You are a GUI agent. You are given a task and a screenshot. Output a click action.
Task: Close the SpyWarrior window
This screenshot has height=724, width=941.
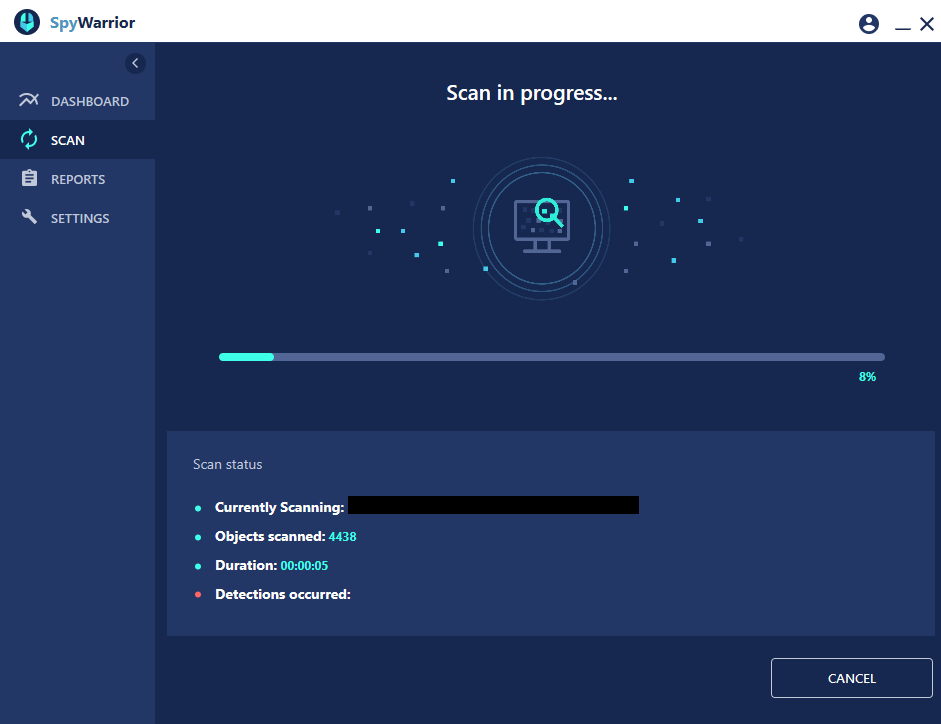click(x=927, y=24)
